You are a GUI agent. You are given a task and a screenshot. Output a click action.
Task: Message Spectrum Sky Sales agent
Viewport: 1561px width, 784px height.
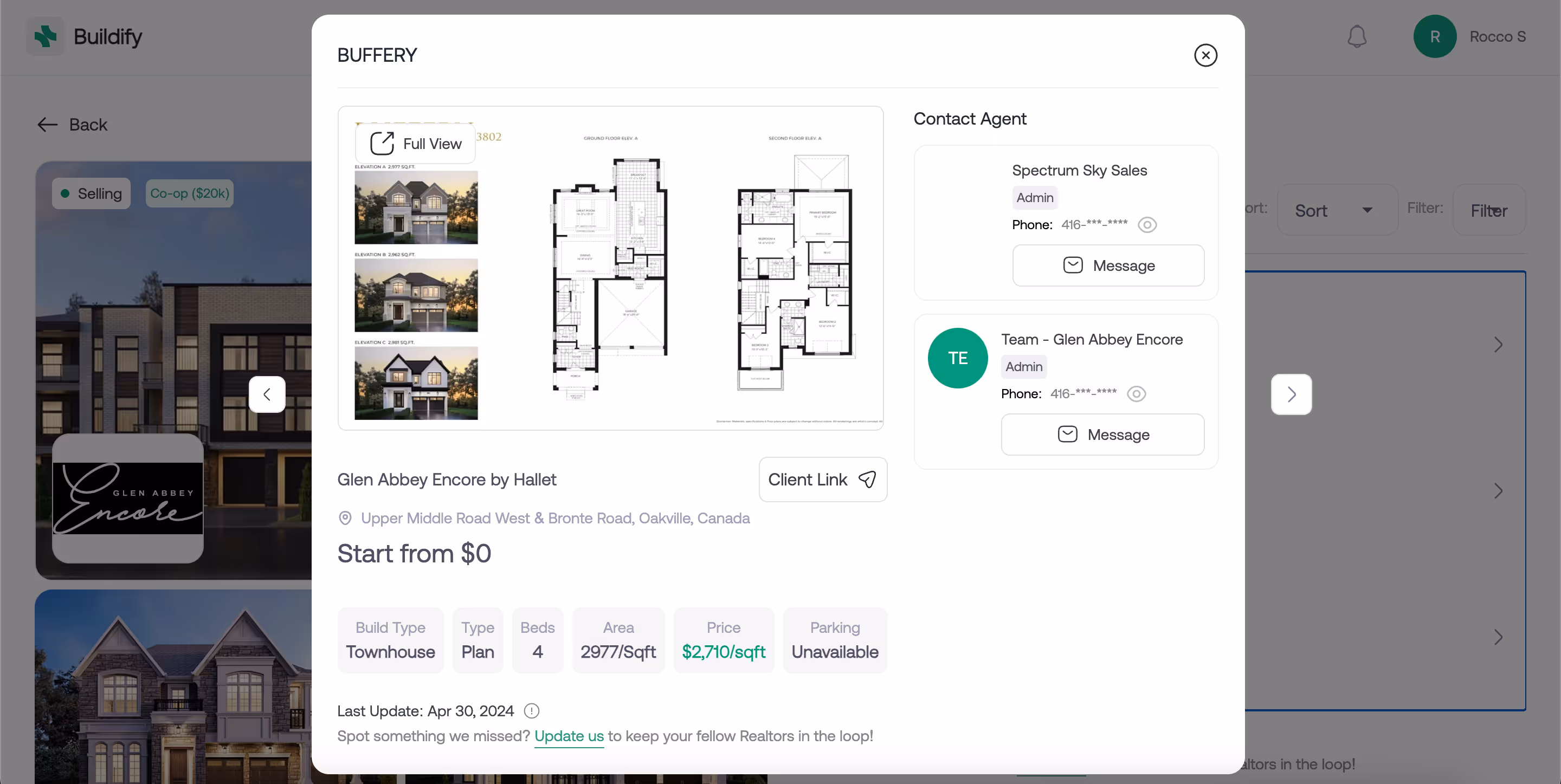[1108, 265]
